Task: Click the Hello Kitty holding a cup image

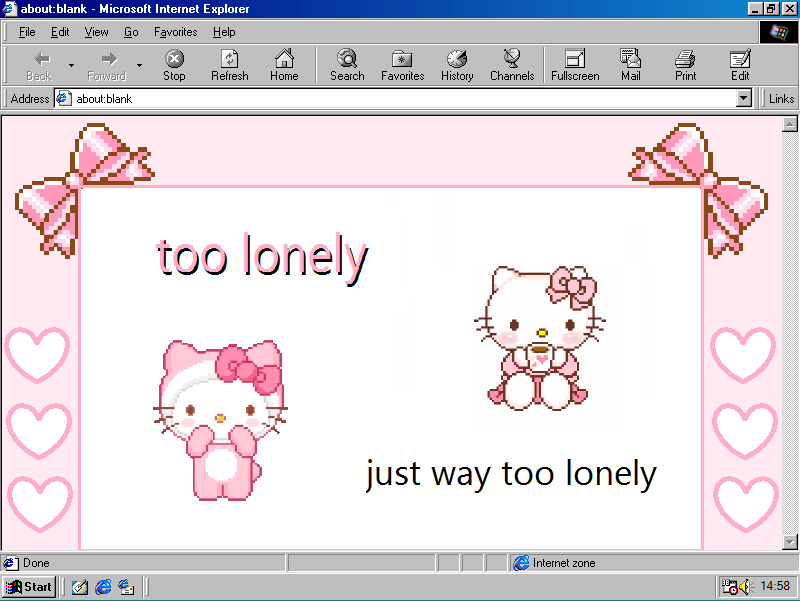Action: 539,338
